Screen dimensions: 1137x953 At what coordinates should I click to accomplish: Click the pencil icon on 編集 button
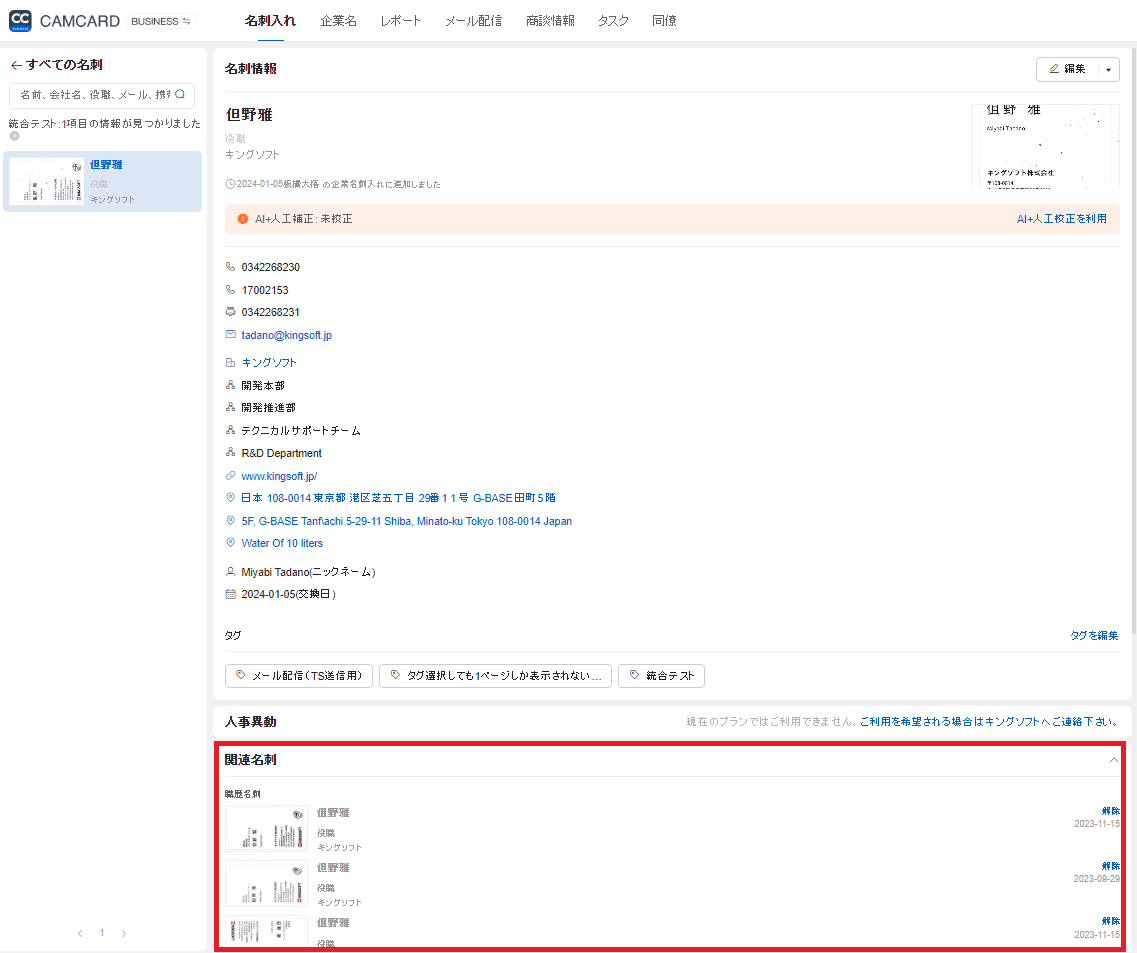tap(1054, 69)
